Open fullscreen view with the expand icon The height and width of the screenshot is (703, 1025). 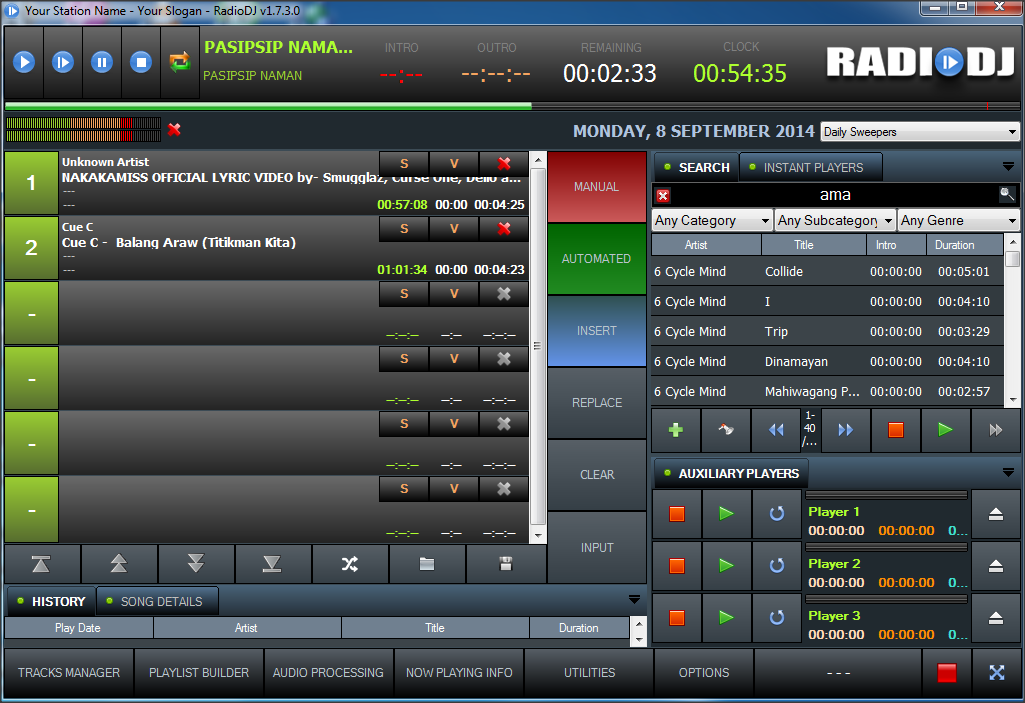[x=998, y=673]
